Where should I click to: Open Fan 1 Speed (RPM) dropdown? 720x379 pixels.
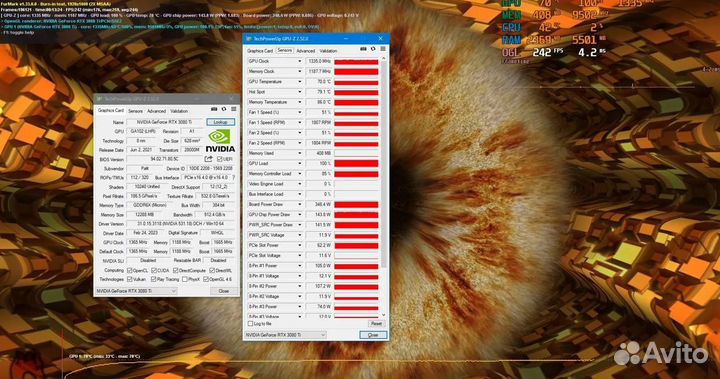tap(300, 123)
